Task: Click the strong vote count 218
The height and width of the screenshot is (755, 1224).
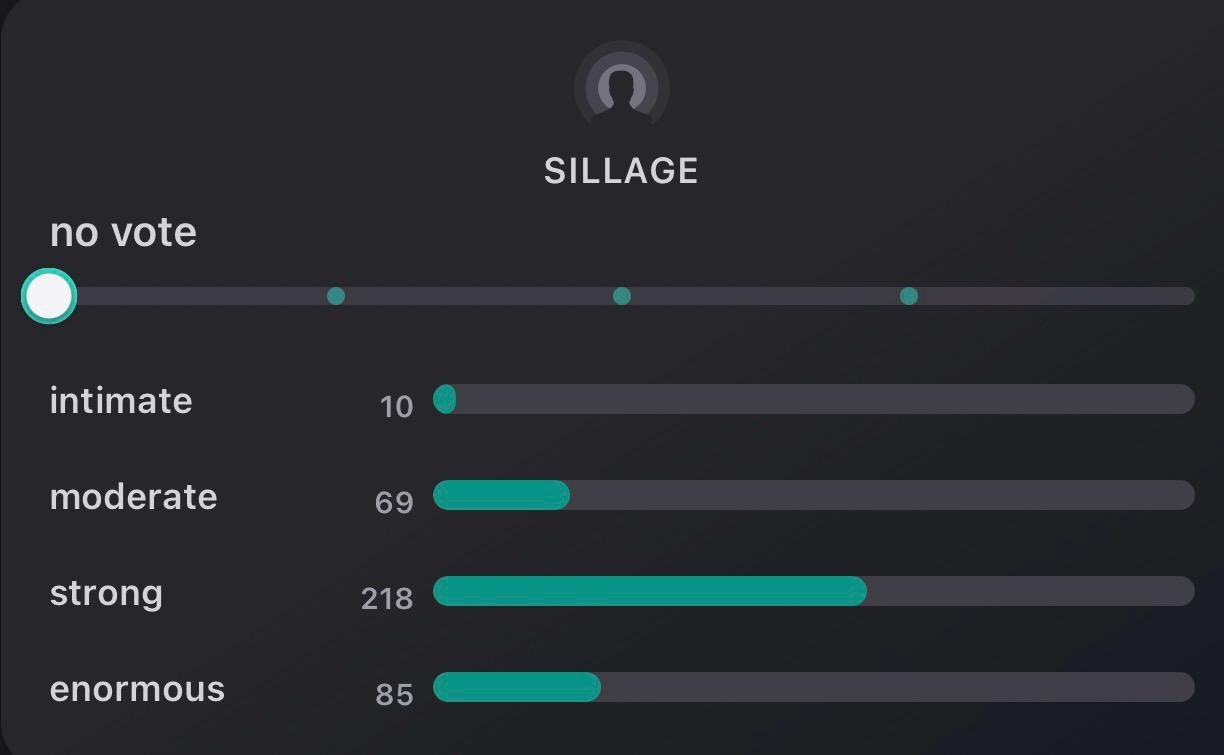Action: 387,598
